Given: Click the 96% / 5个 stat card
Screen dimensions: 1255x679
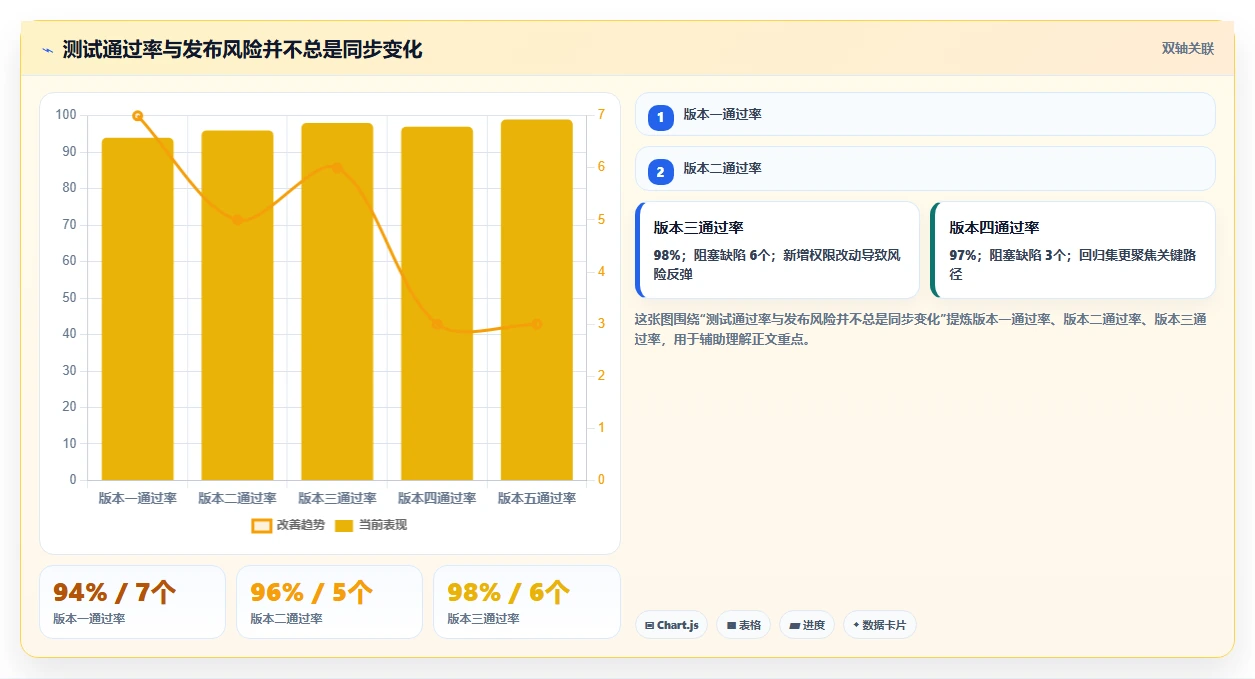Looking at the screenshot, I should pyautogui.click(x=329, y=602).
